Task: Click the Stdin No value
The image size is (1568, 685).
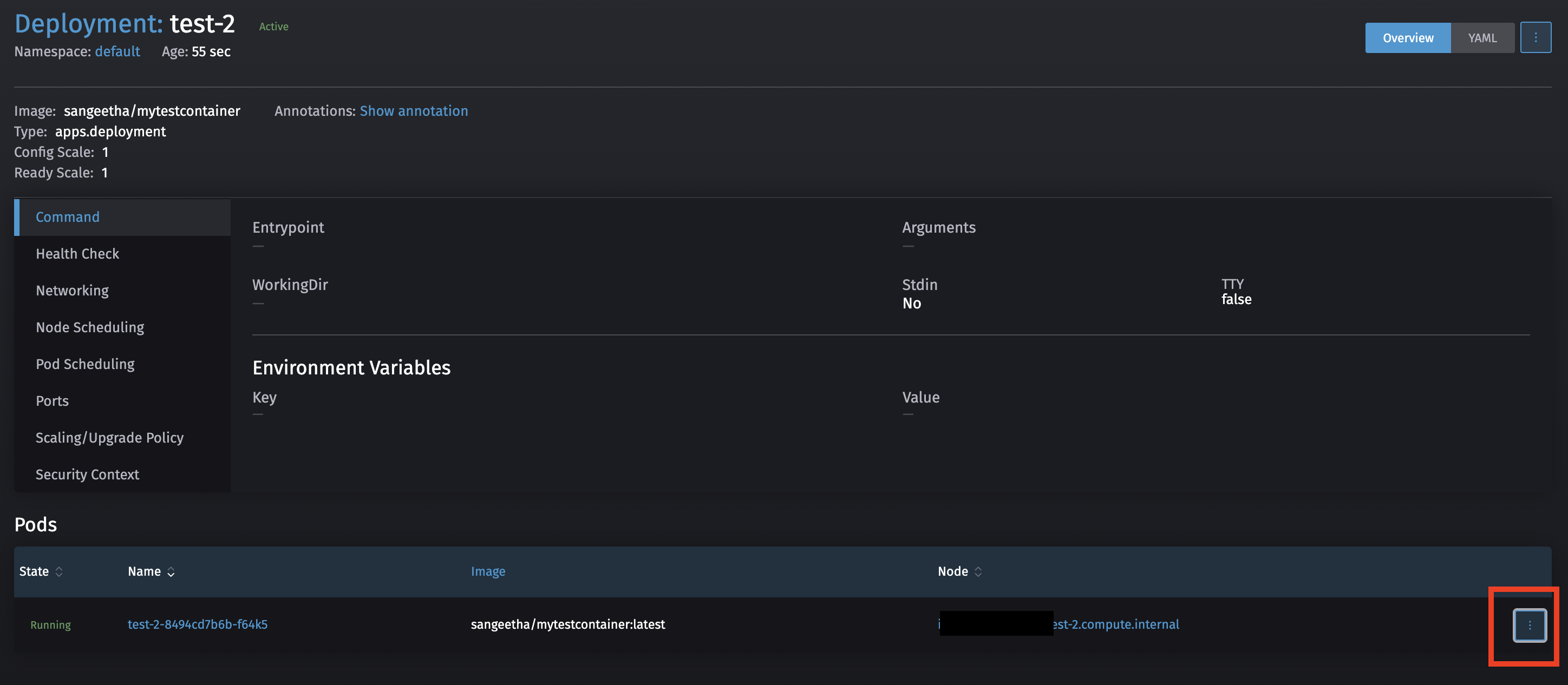Action: tap(911, 304)
